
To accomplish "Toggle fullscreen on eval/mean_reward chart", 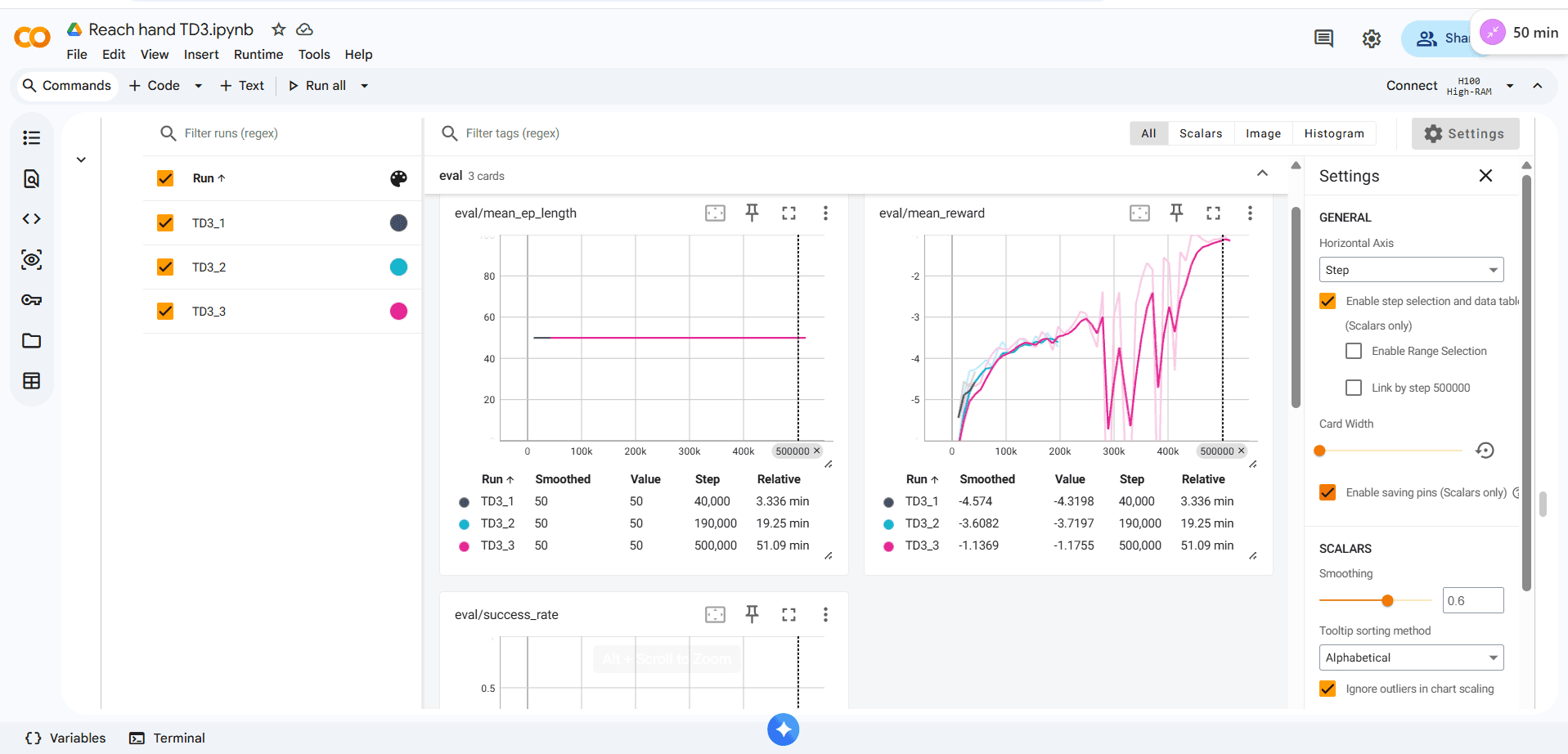I will pyautogui.click(x=1213, y=213).
